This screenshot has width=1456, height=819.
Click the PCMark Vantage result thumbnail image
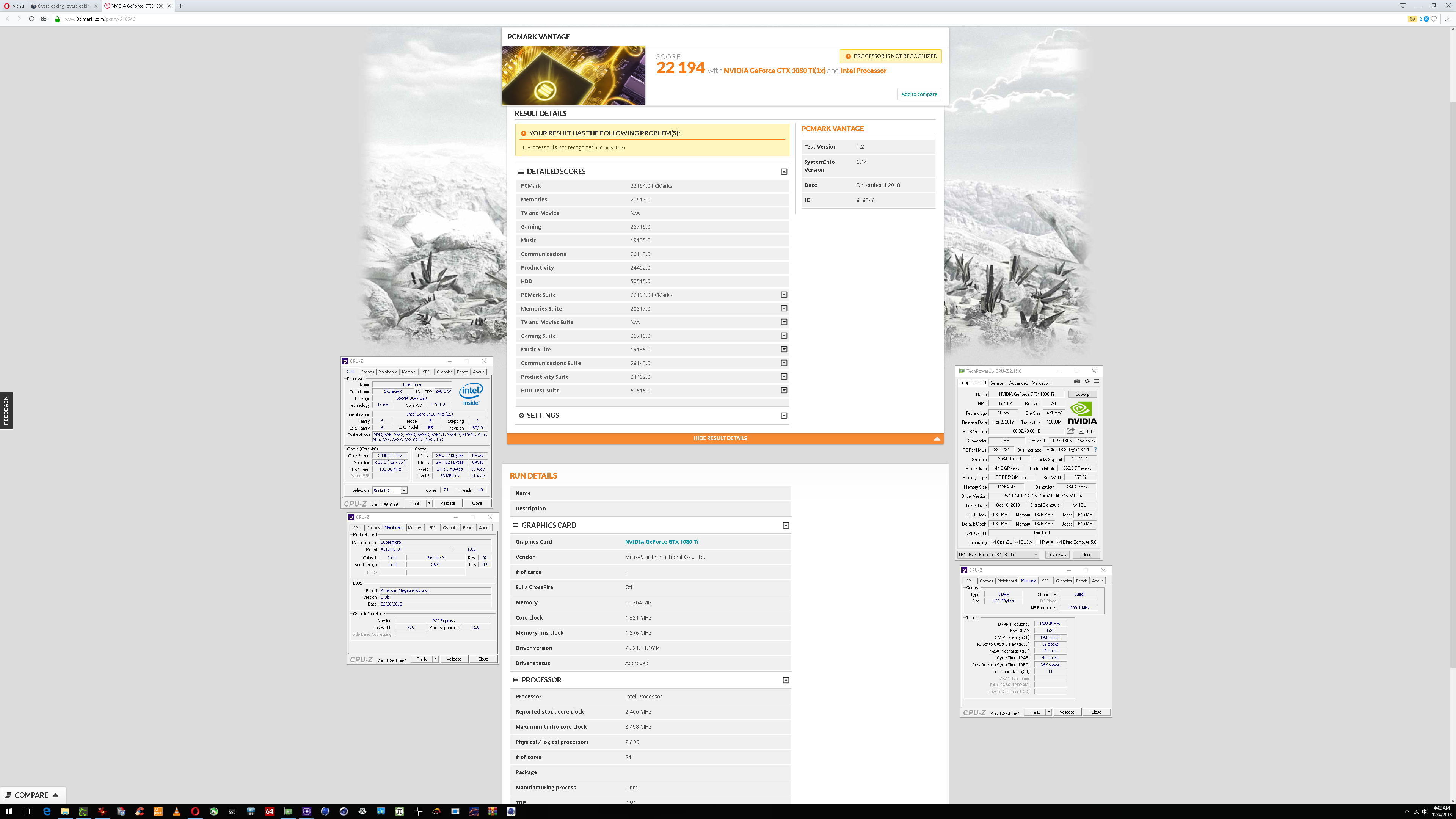pyautogui.click(x=573, y=76)
